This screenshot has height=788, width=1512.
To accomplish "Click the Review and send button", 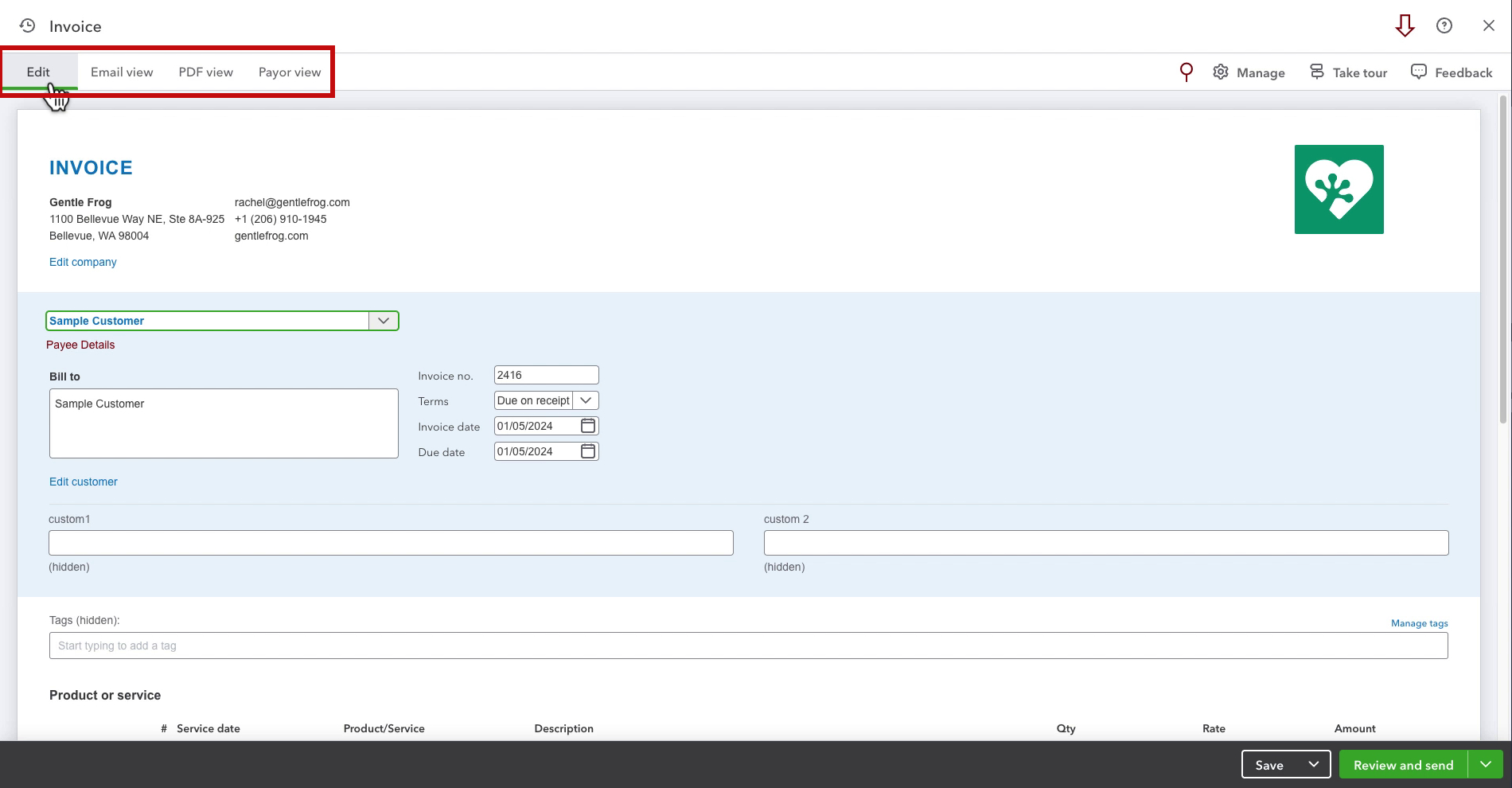I will pos(1404,764).
